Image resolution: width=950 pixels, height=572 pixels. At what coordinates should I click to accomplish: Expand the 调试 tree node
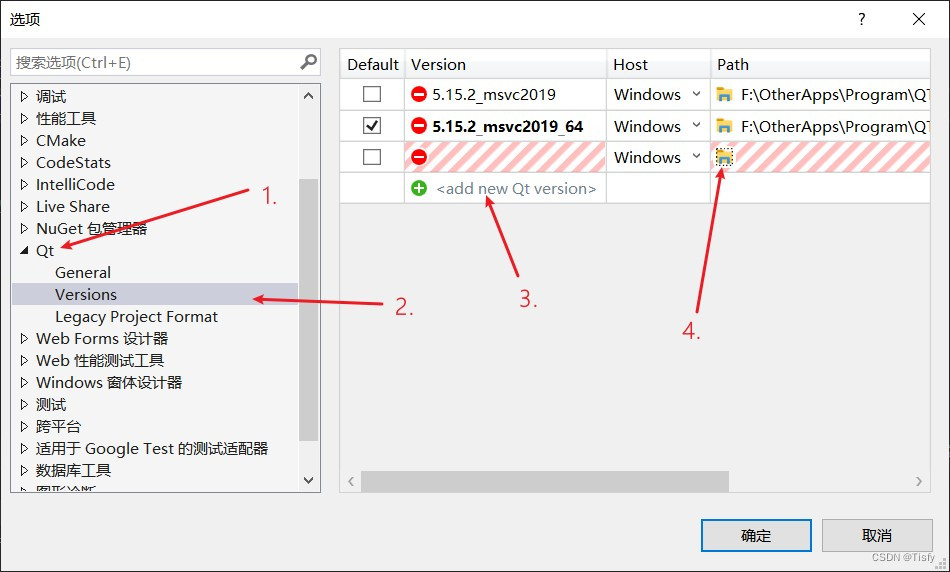[24, 96]
